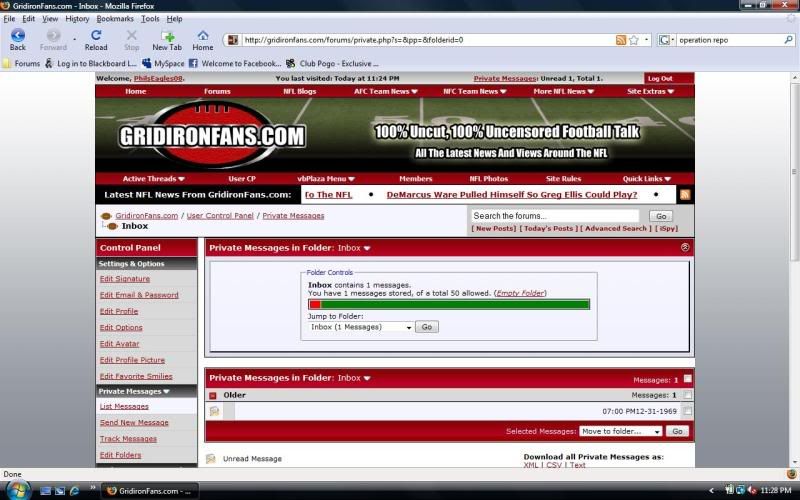Click the site identity icon in address bar
The image size is (800, 500).
(x=233, y=40)
